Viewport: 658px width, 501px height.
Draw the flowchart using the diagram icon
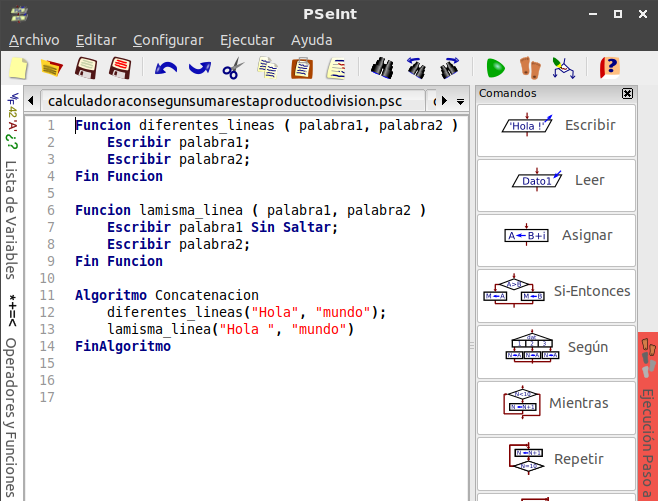pyautogui.click(x=564, y=68)
